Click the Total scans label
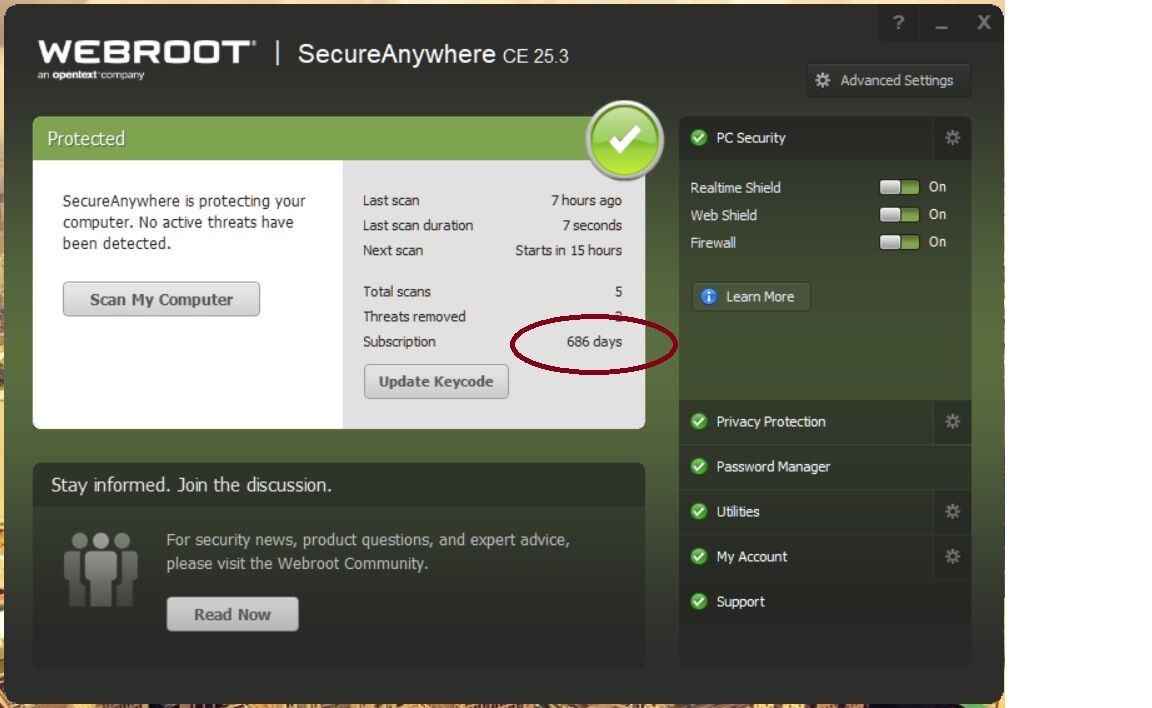The image size is (1152, 708). coord(397,292)
